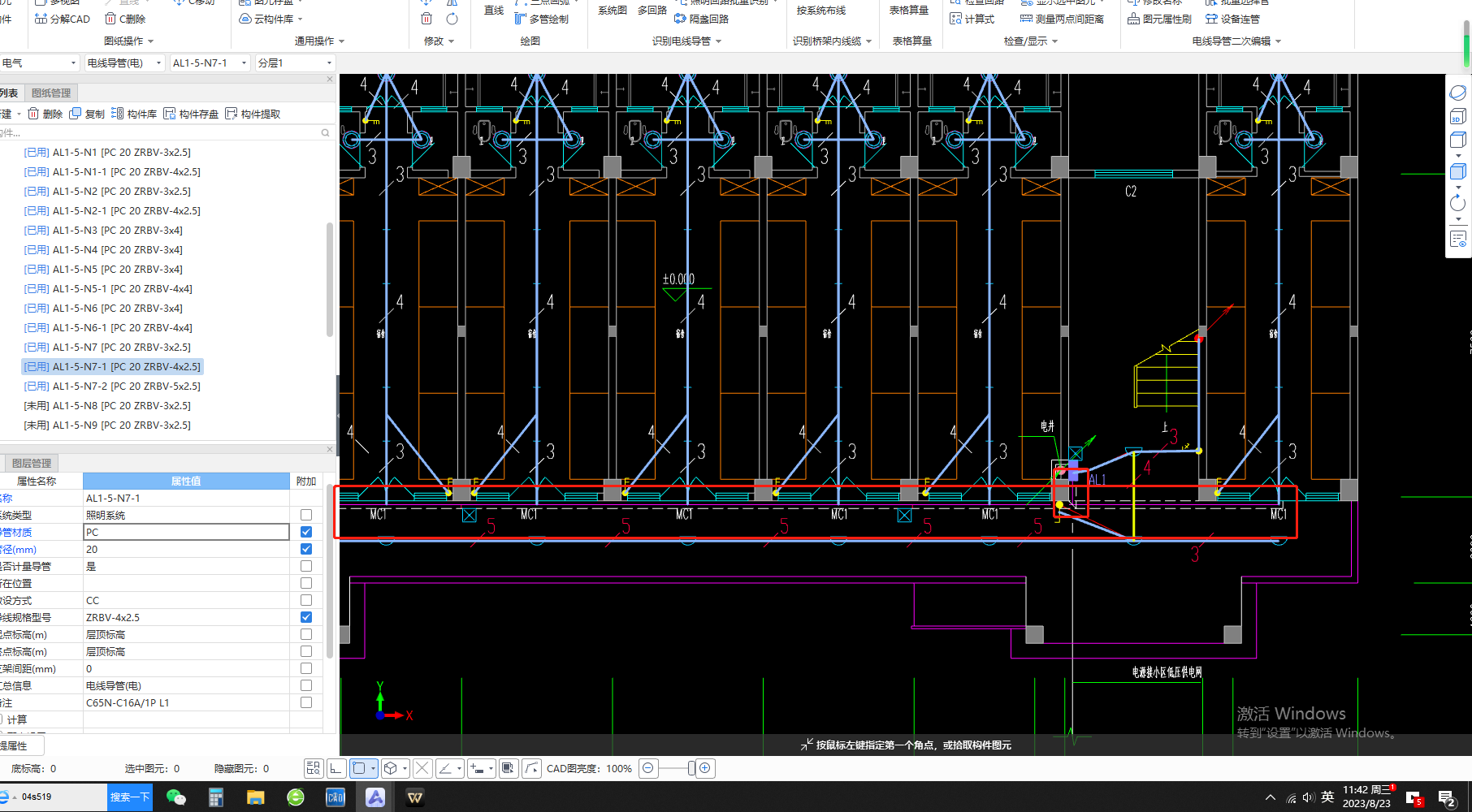Click 删除 in component list toolbar
1472x812 pixels.
pos(45,114)
